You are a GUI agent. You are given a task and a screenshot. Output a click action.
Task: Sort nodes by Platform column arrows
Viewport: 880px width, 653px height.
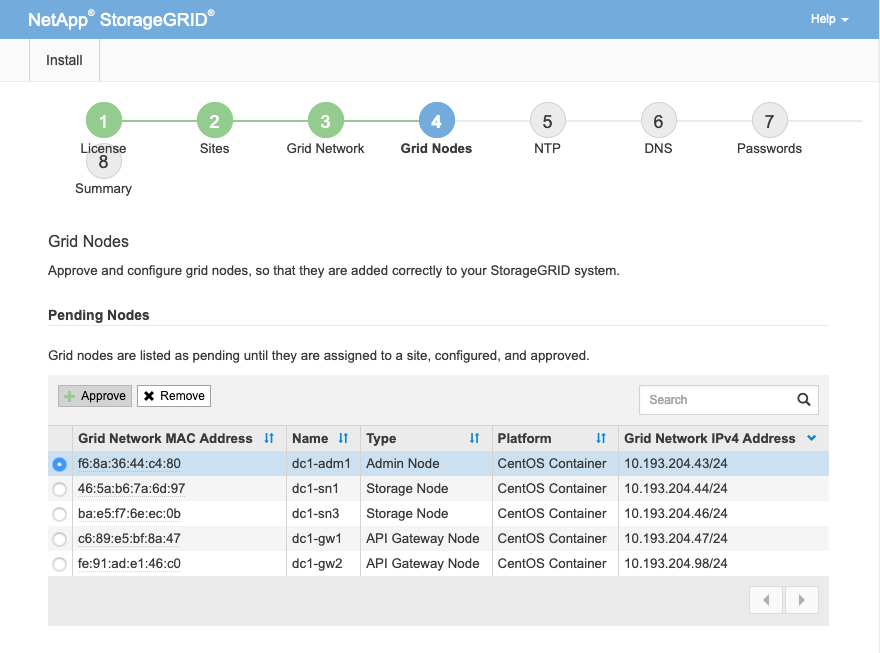click(x=601, y=439)
